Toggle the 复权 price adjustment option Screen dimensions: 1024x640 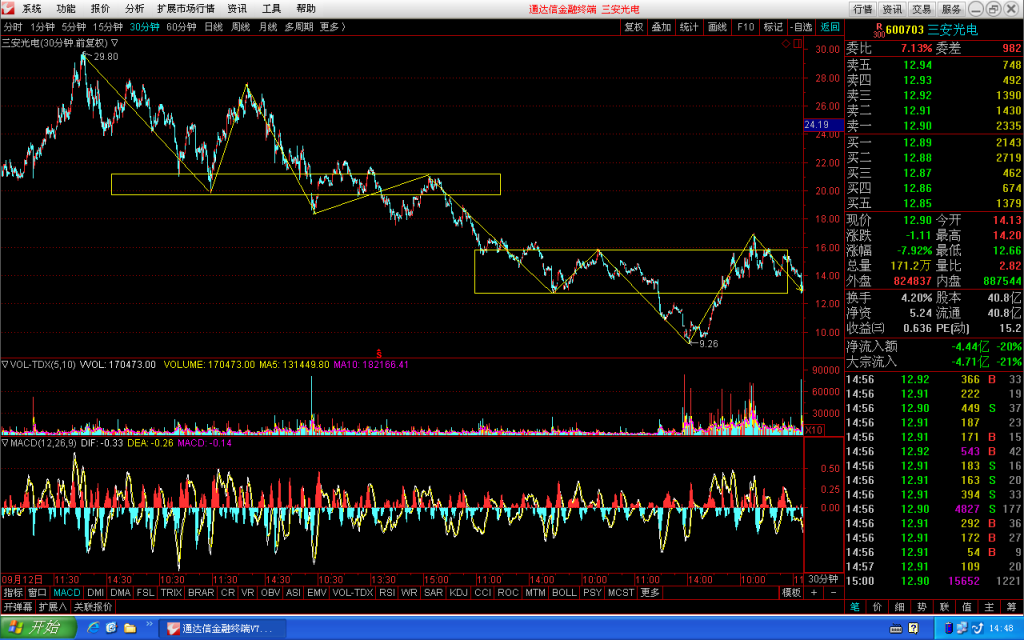pos(633,27)
